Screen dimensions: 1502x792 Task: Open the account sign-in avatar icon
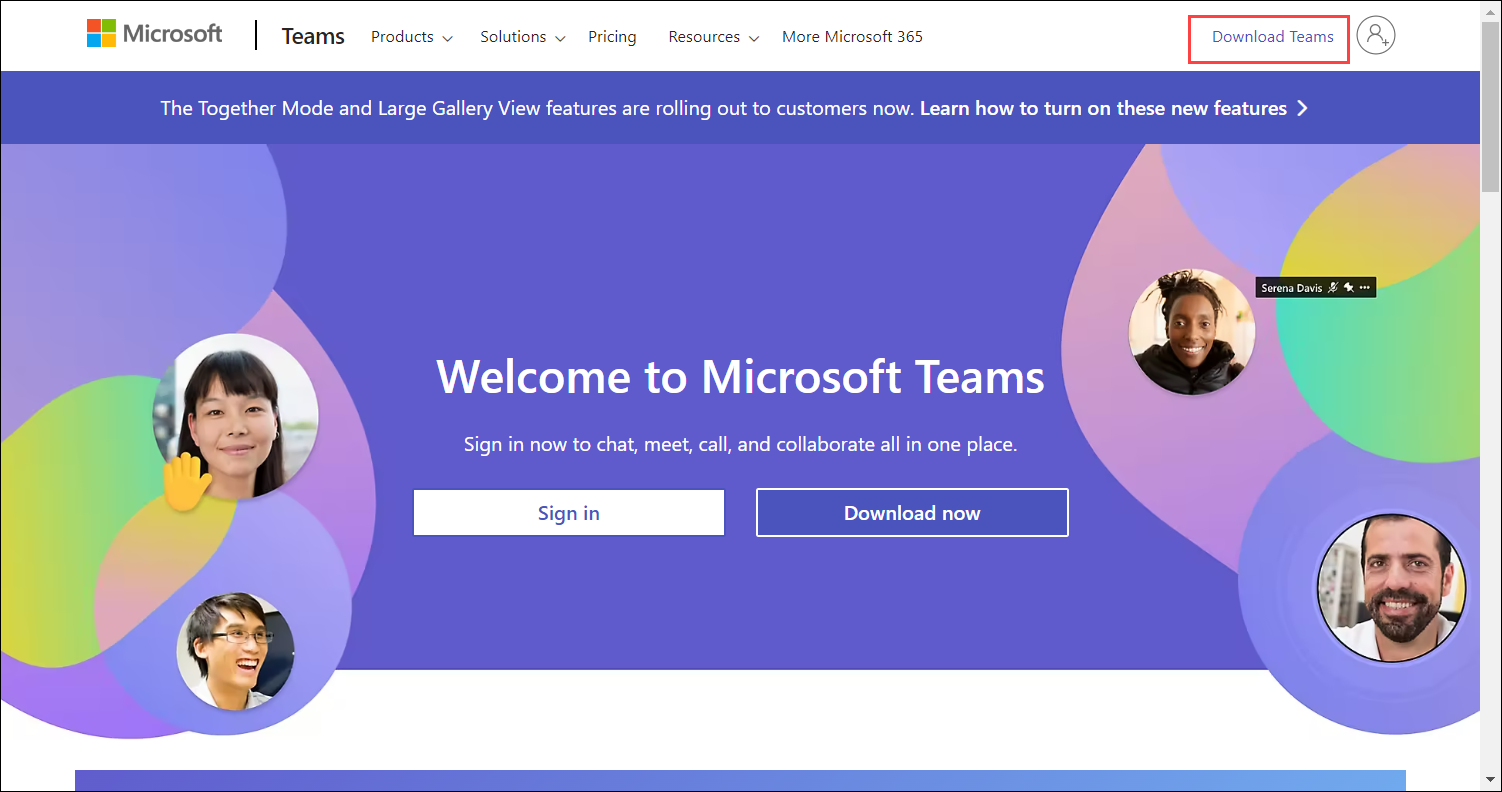pos(1377,36)
